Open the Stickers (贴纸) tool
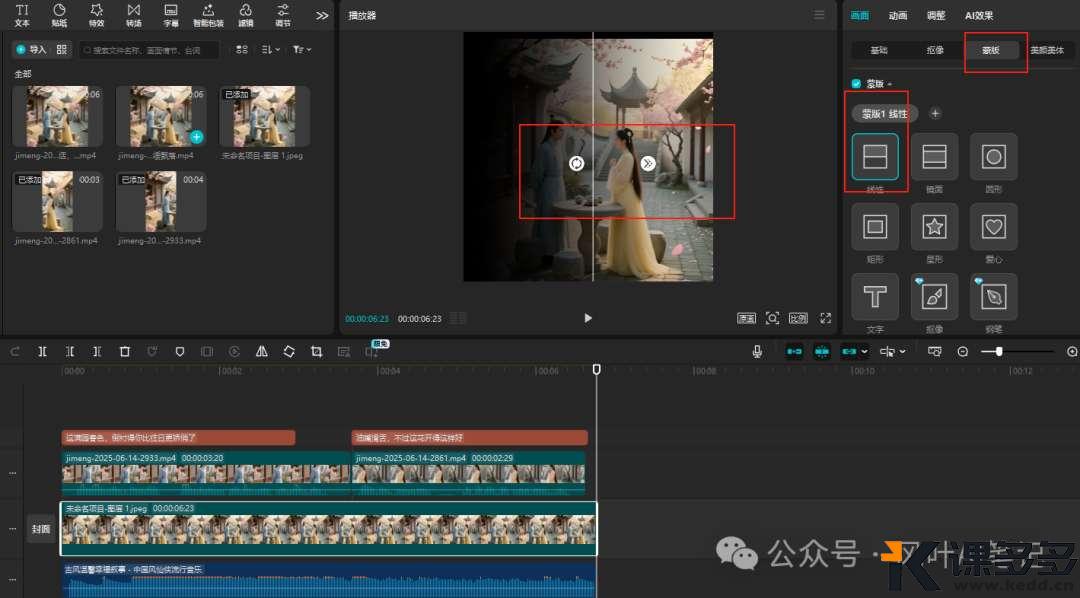Screen dimensions: 1080x598 [59, 14]
